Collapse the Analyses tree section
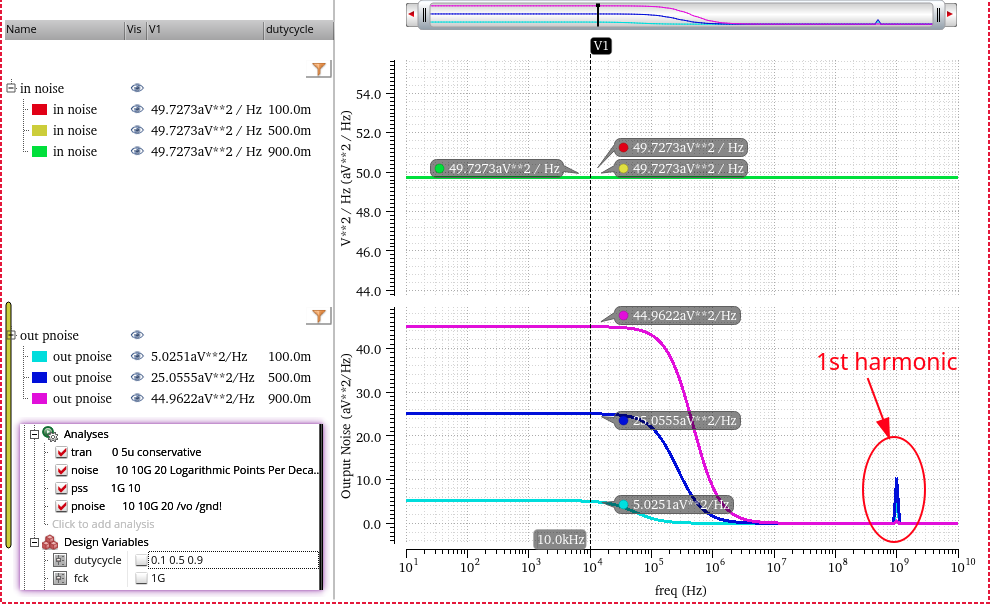The image size is (991, 605). pyautogui.click(x=35, y=434)
